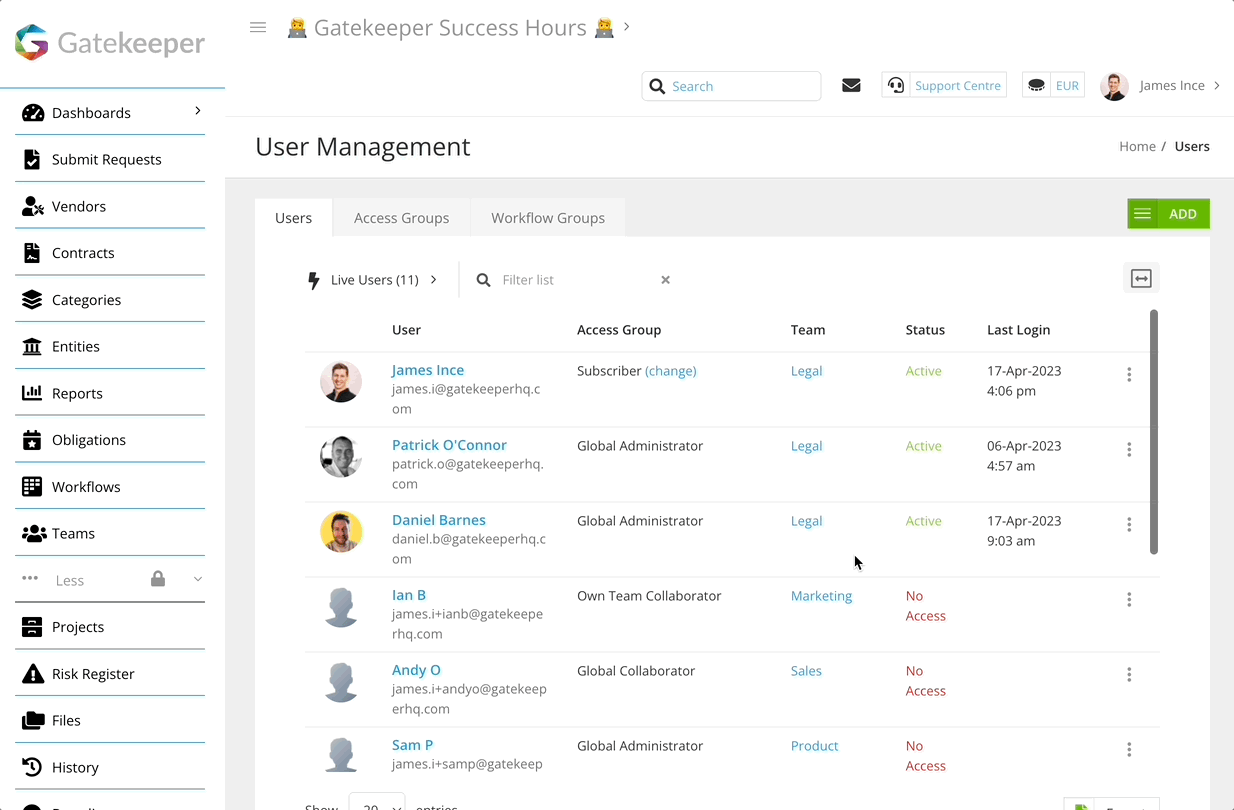Click the currency coins icon
The image size is (1234, 810).
tap(1037, 85)
